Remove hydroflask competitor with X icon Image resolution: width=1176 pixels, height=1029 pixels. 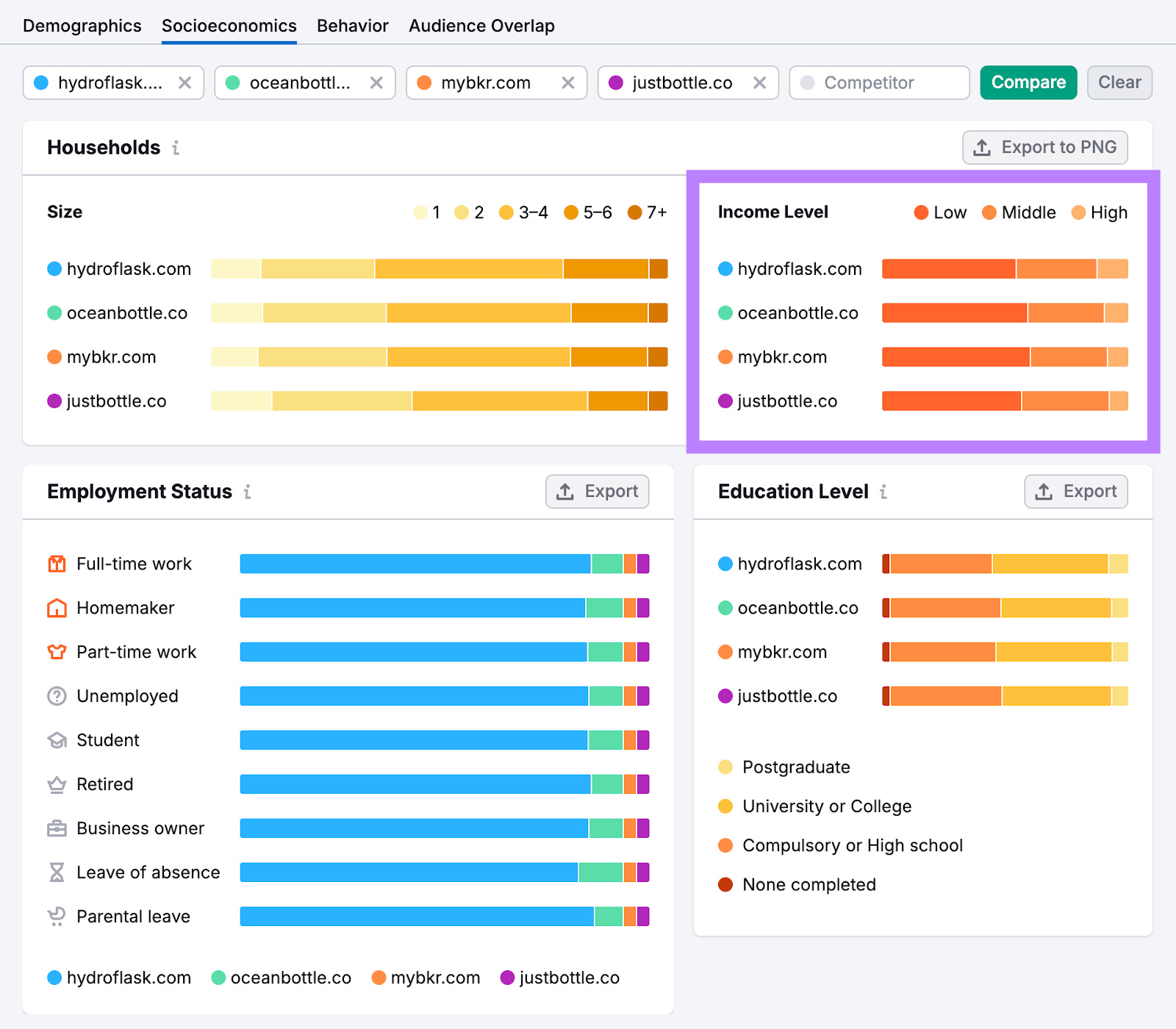(185, 83)
